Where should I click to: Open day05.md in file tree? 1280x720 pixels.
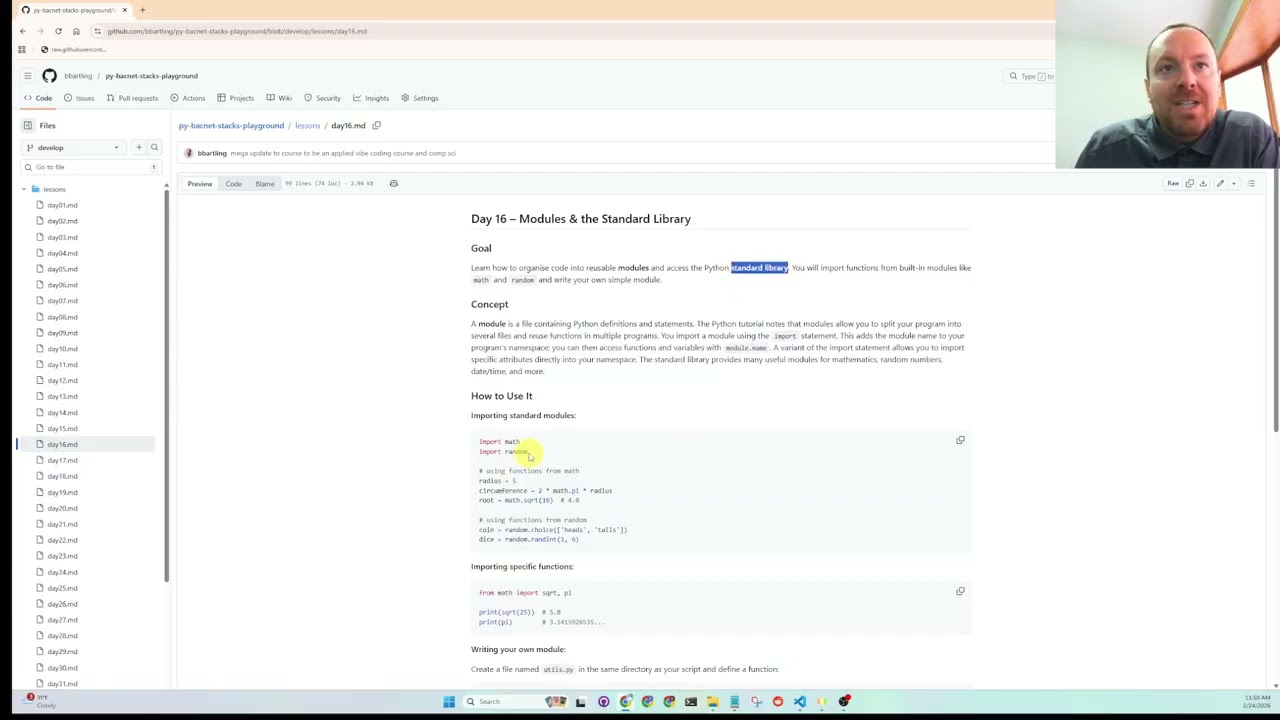tap(62, 269)
